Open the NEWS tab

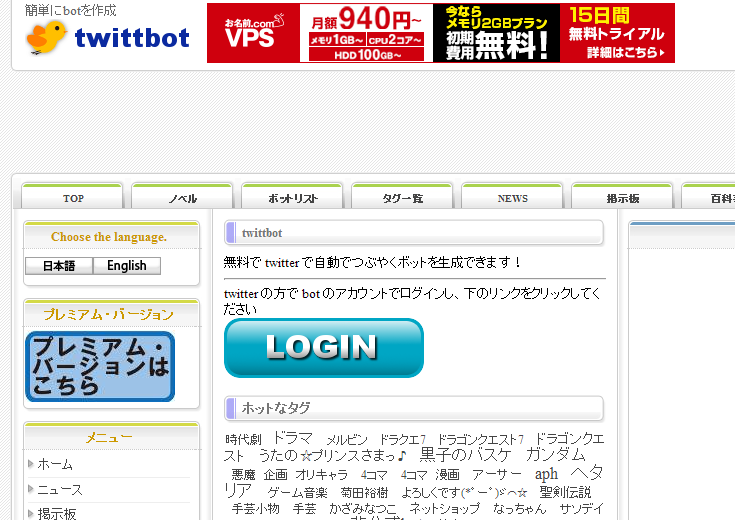pos(512,198)
